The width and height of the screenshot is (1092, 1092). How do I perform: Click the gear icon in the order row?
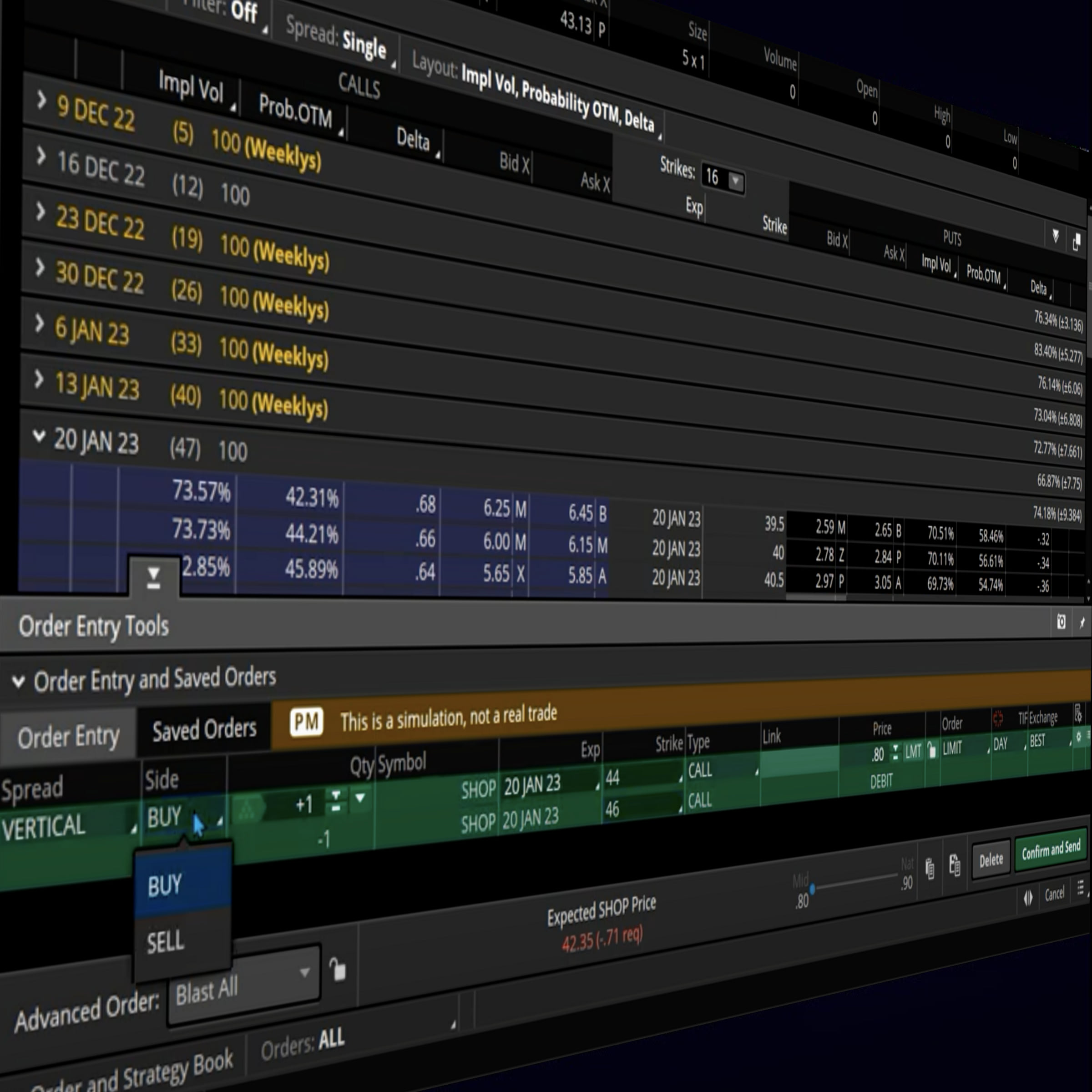(x=1078, y=737)
